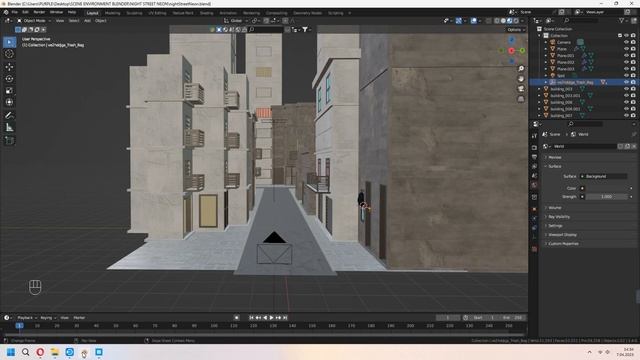Open the Add menu in viewport header
Image resolution: width=640 pixels, height=360 pixels.
point(87,20)
